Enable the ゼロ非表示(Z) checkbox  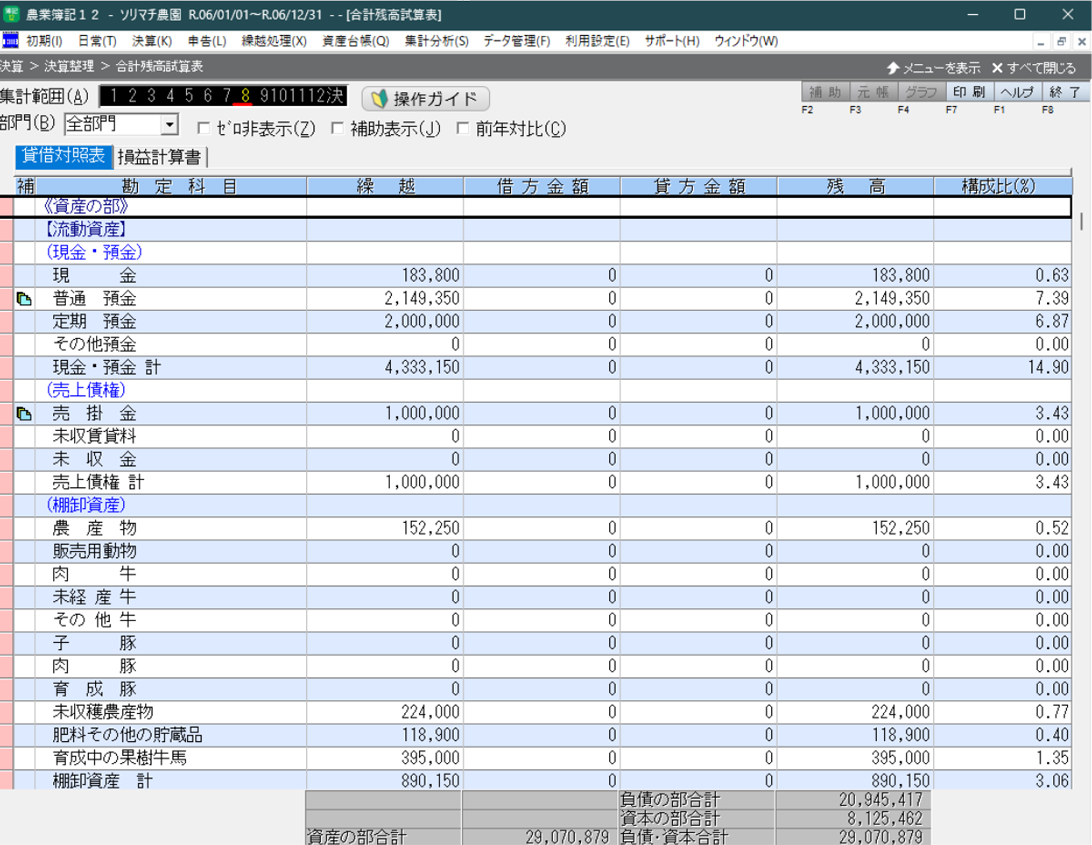point(204,128)
